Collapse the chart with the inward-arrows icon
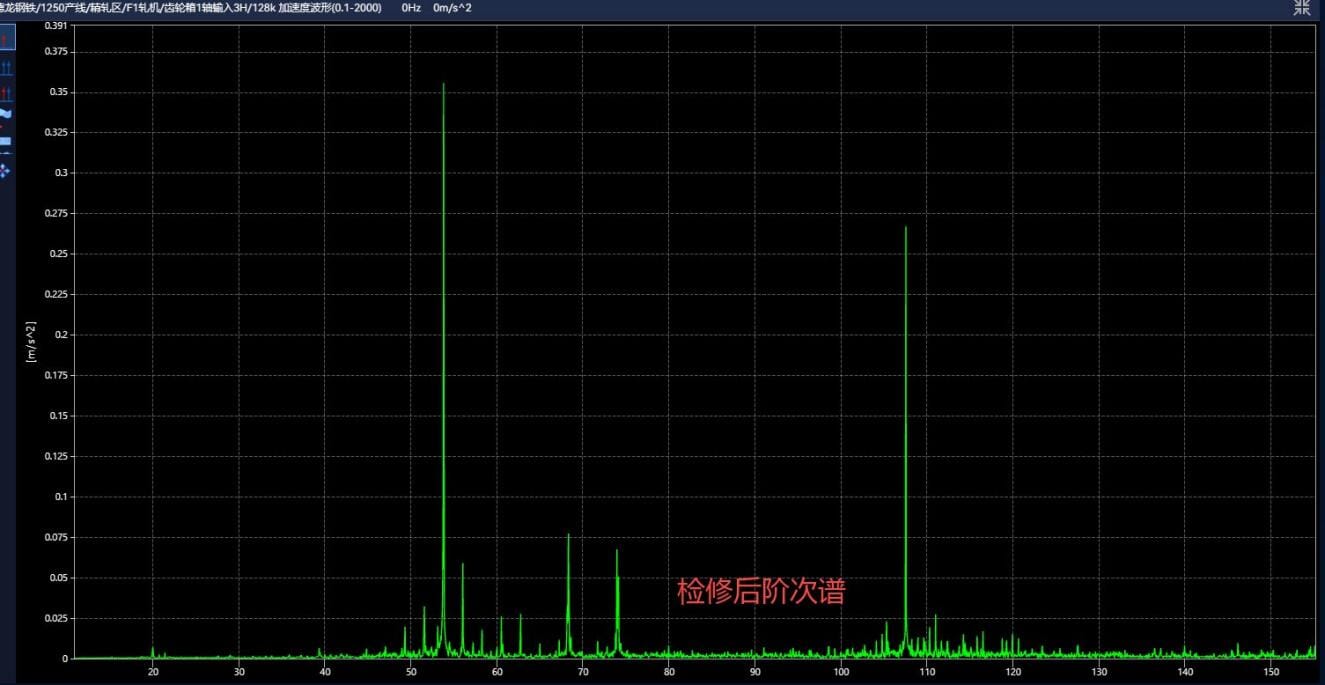Image resolution: width=1325 pixels, height=685 pixels. (x=1302, y=8)
